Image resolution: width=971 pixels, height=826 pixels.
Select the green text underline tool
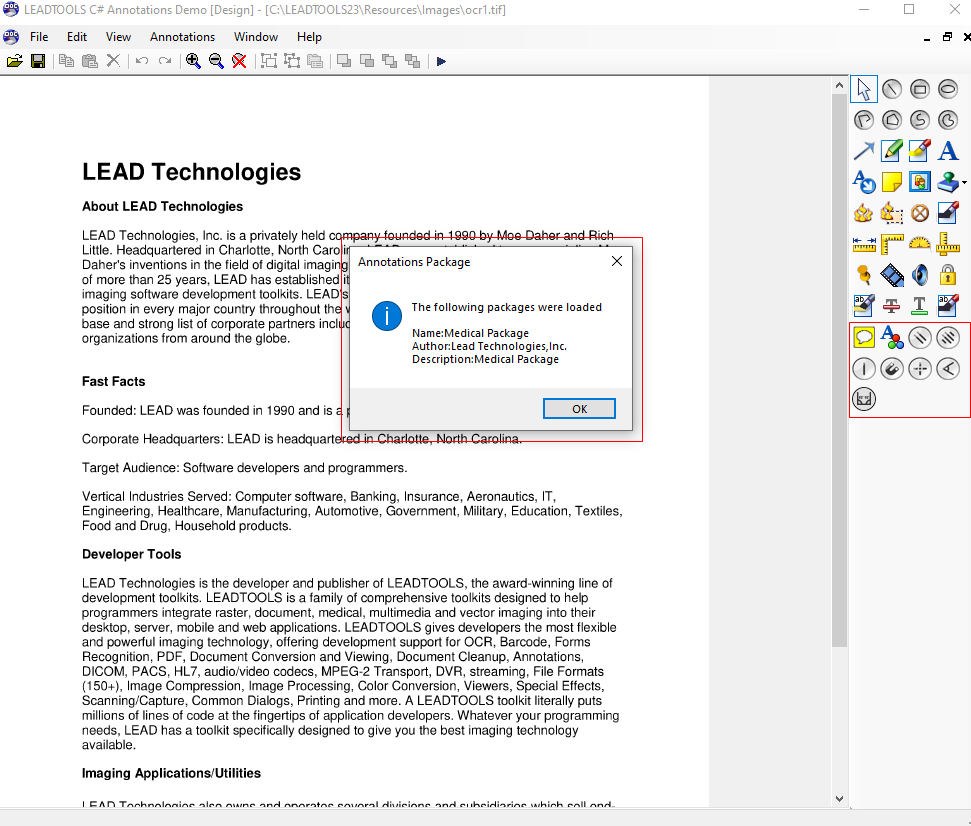[920, 306]
